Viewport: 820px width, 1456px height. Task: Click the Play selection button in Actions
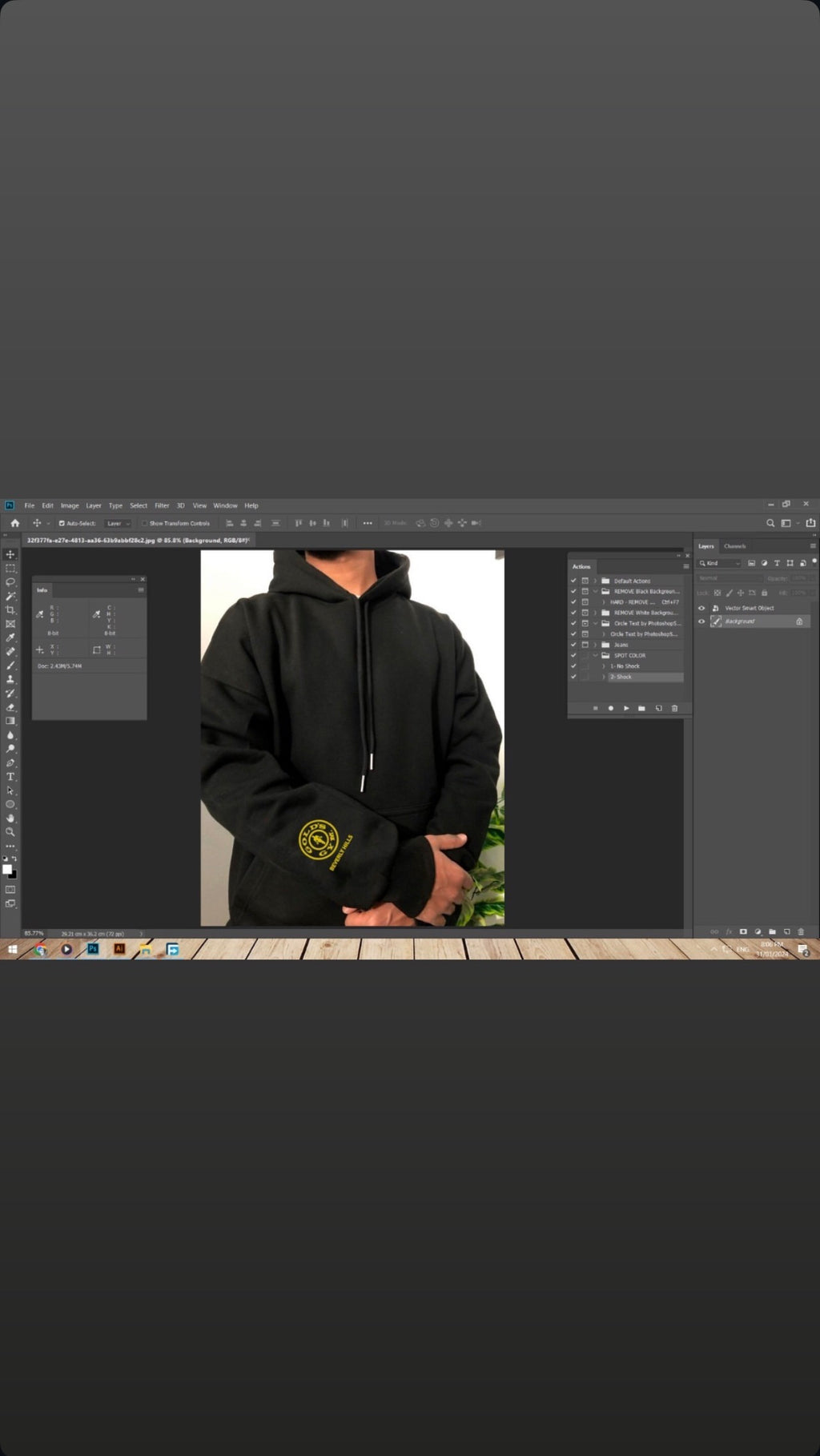pos(626,708)
